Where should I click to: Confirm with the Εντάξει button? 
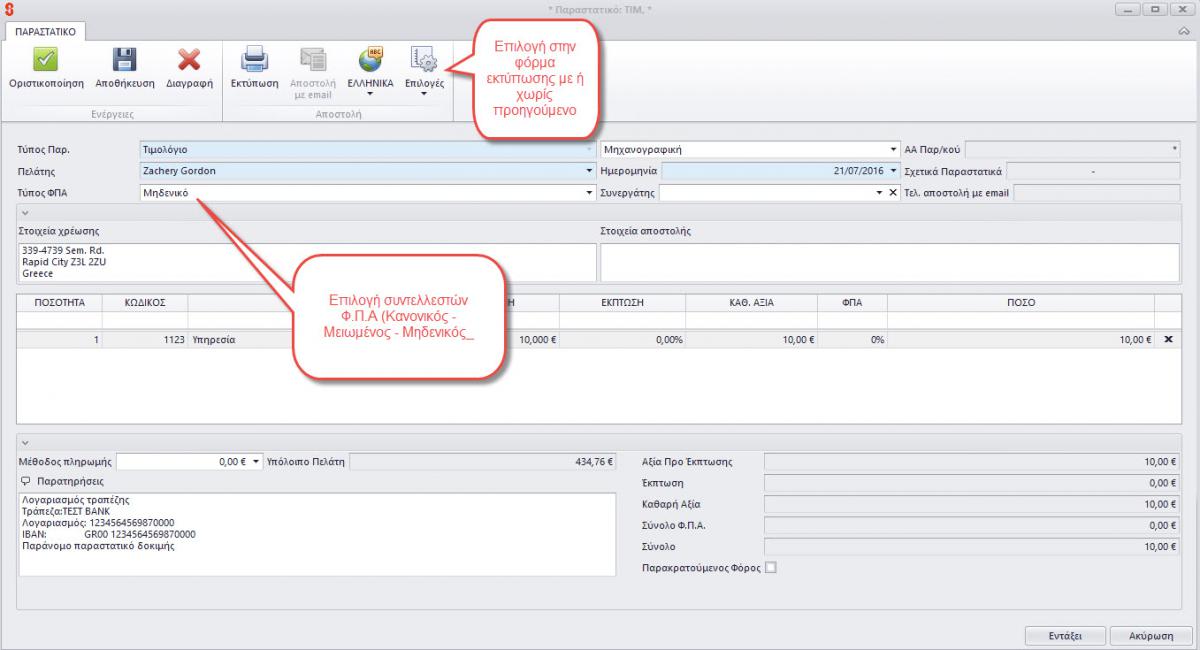[1066, 636]
